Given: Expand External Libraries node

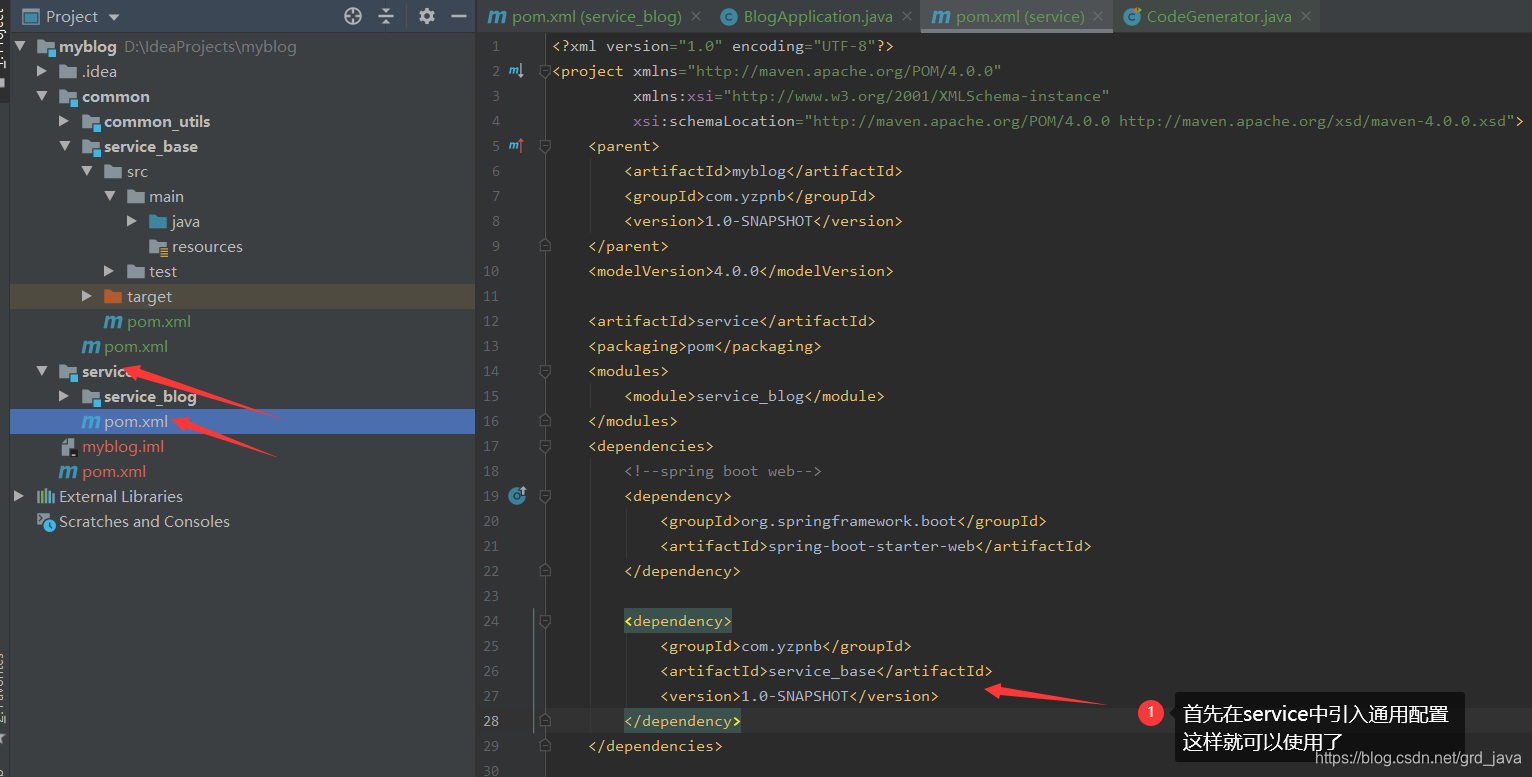Looking at the screenshot, I should coord(19,496).
